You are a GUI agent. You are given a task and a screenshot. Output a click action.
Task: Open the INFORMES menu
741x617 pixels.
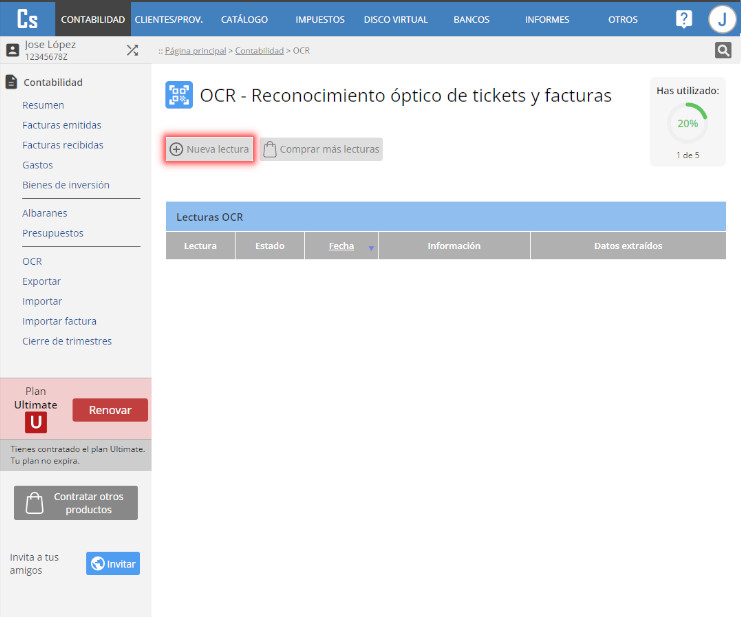pos(547,19)
